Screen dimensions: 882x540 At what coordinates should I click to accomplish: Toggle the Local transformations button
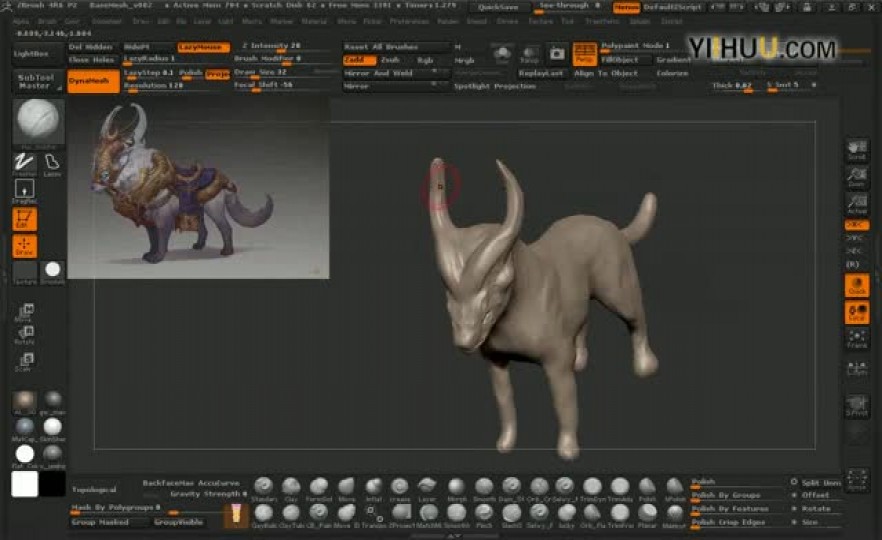857,313
